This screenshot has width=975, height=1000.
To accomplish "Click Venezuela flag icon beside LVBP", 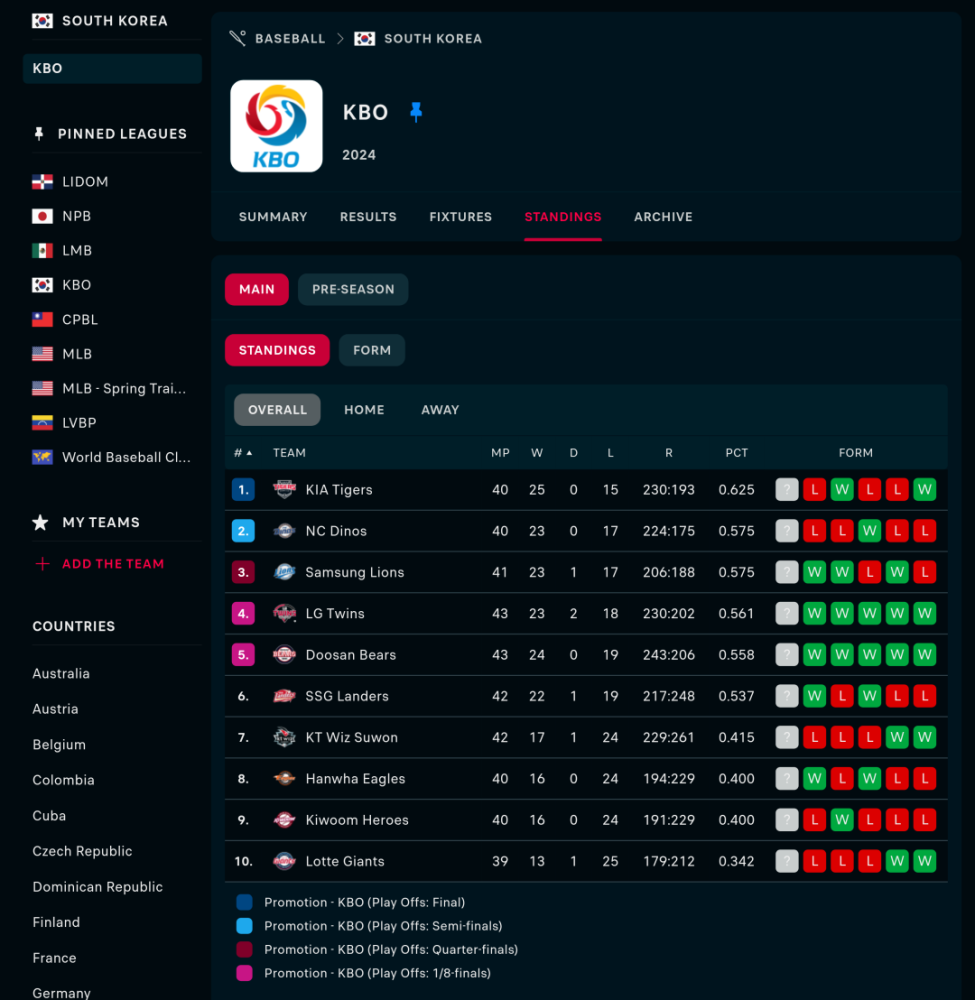I will pos(42,423).
